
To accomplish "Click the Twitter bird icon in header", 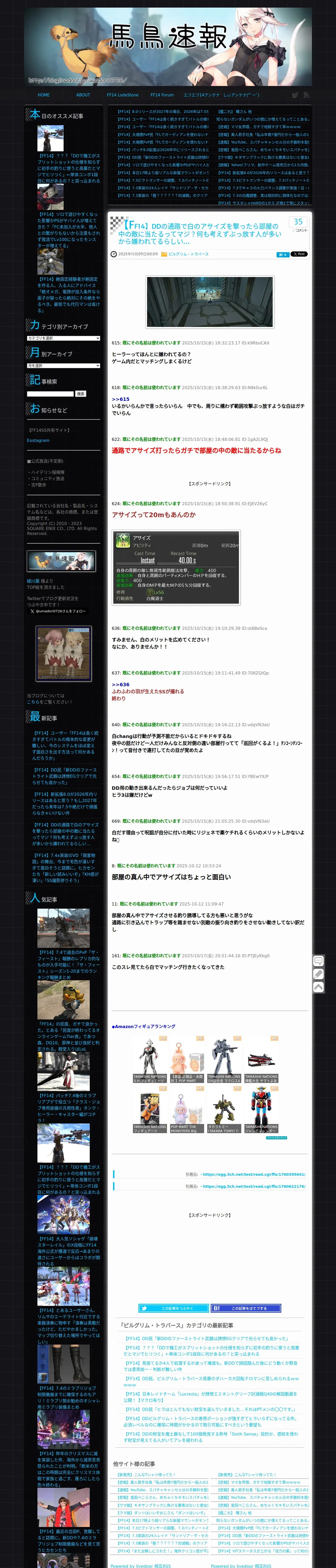I will click(295, 95).
